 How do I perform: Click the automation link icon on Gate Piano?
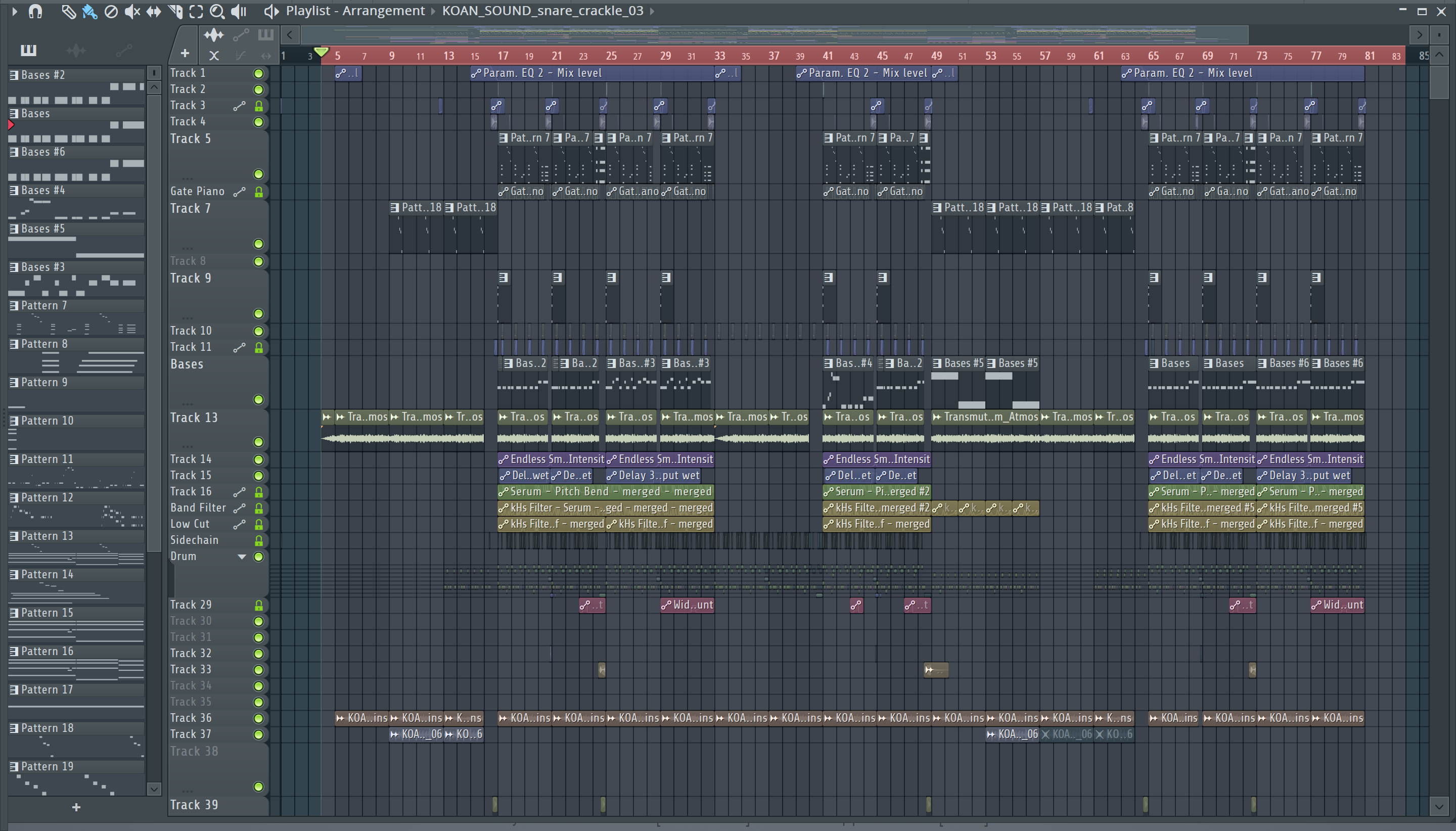(x=239, y=192)
